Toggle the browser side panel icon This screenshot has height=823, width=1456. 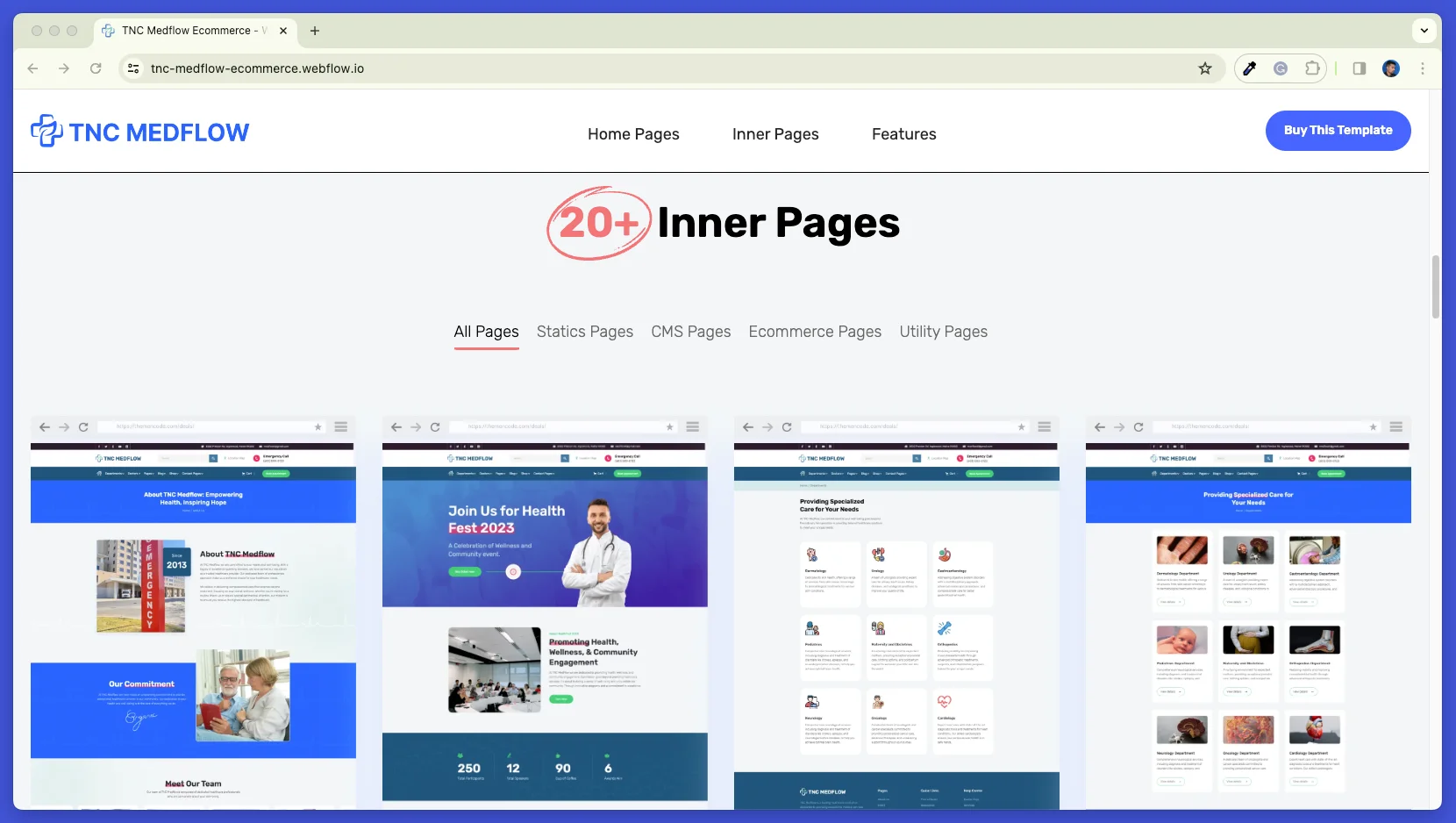click(x=1360, y=68)
